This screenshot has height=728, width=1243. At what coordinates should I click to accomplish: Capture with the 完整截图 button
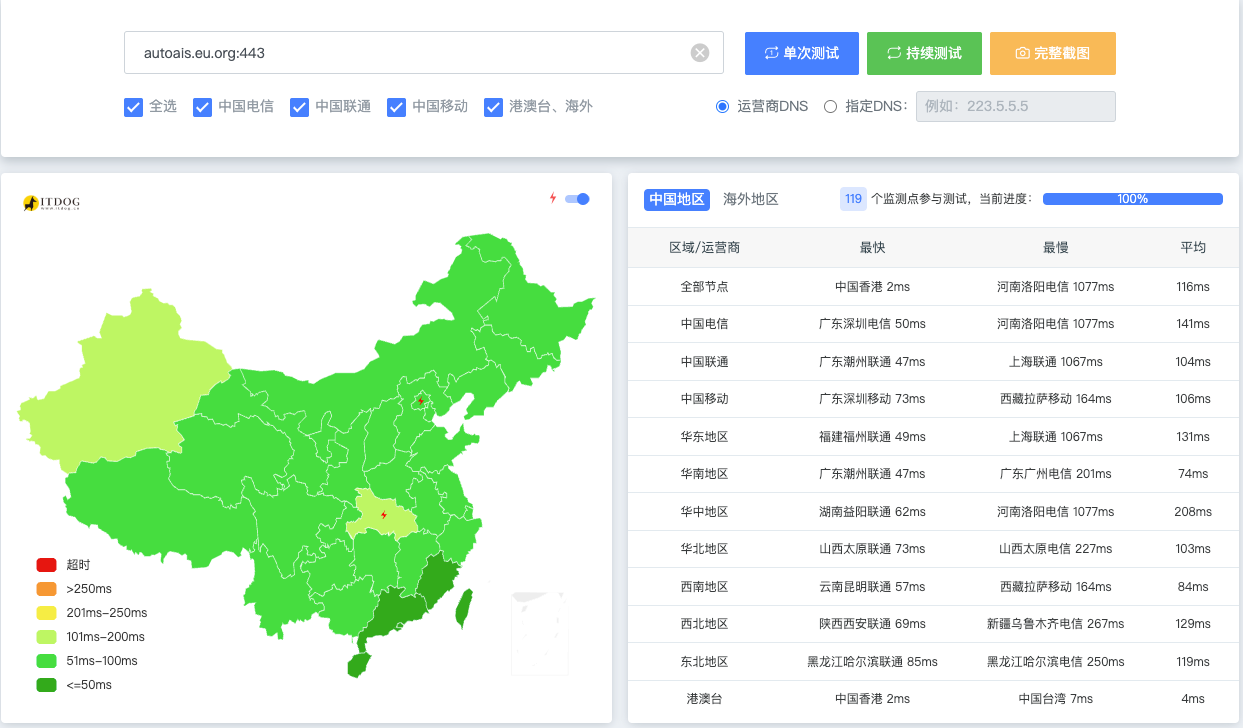pyautogui.click(x=1052, y=53)
